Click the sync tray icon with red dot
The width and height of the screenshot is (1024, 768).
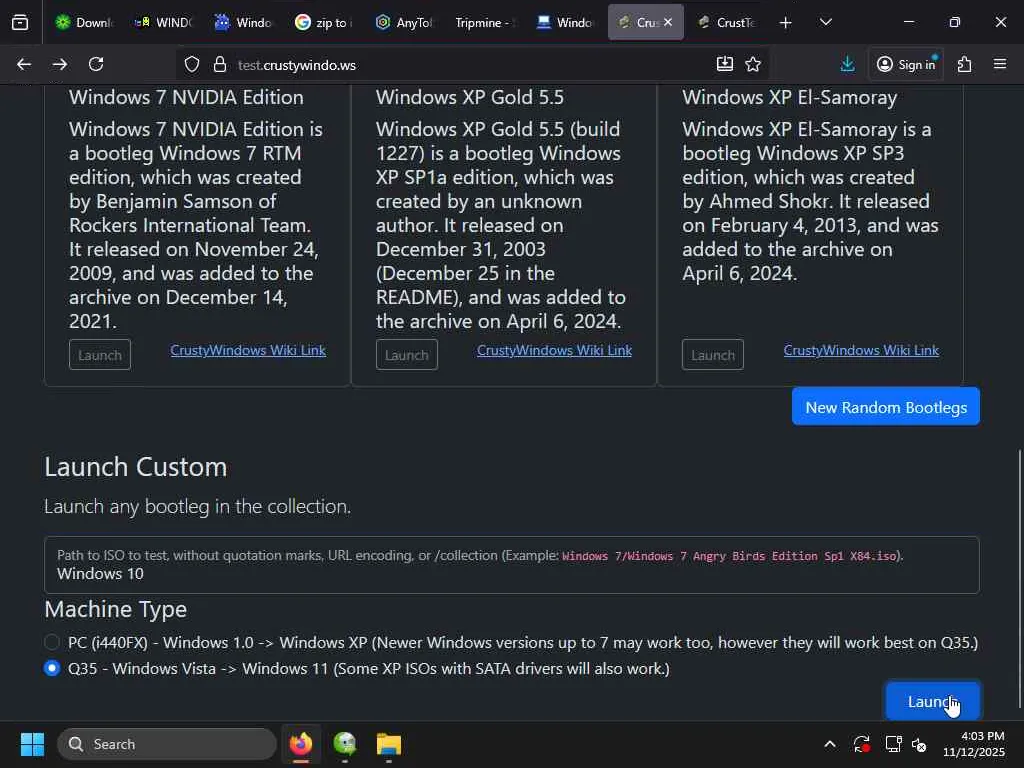pyautogui.click(x=861, y=744)
